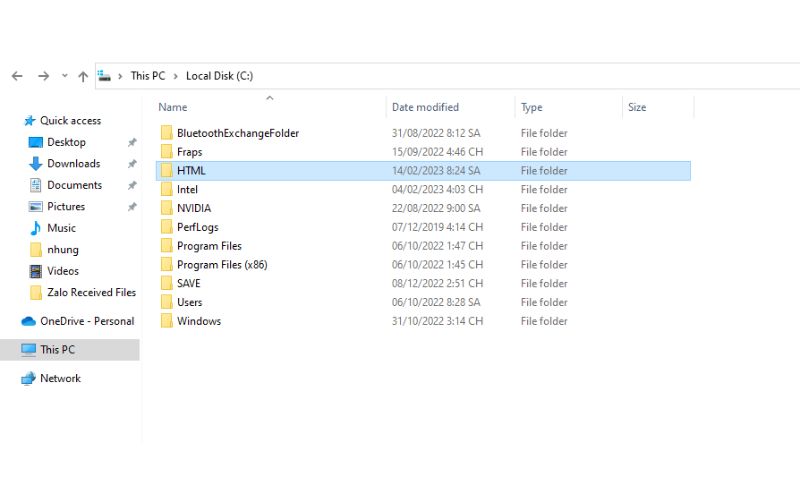Go up one folder level

tap(83, 76)
